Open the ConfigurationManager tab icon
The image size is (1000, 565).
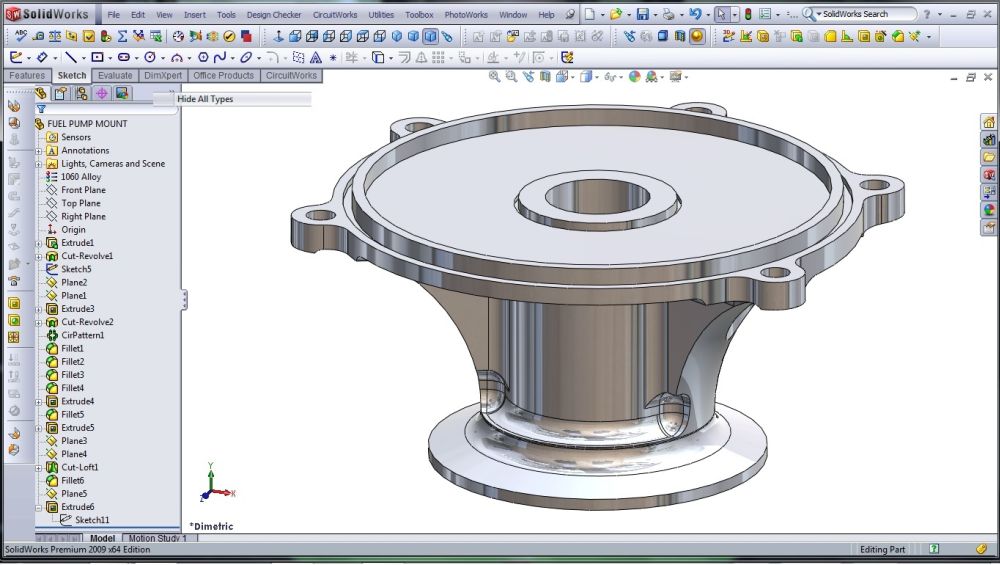coord(81,94)
